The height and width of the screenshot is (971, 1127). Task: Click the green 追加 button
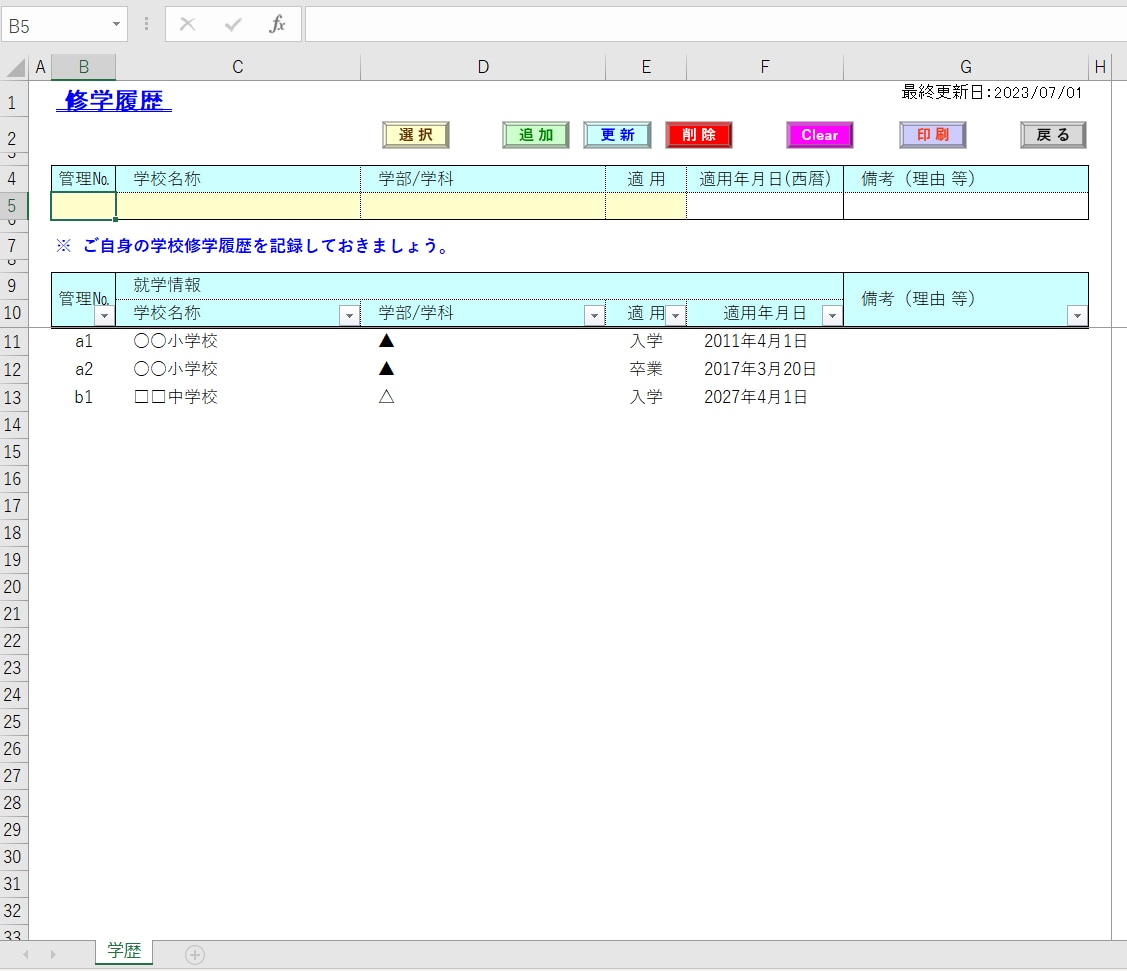point(536,135)
